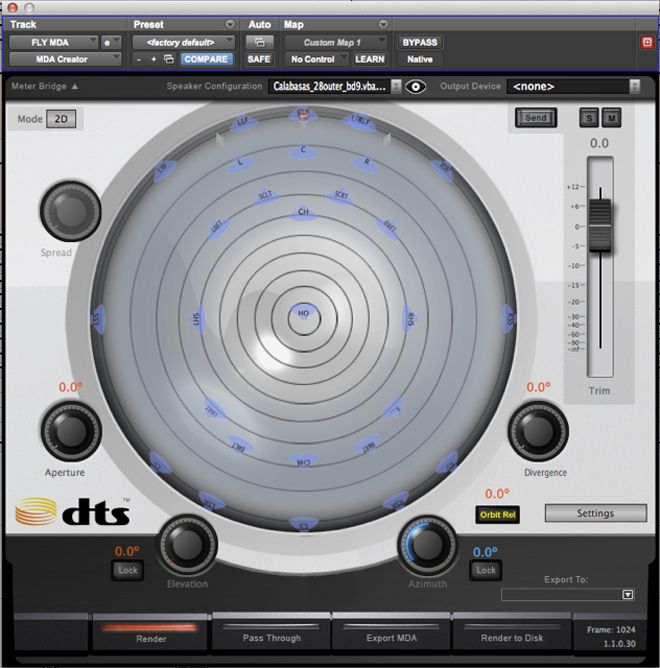Click the L speaker icon on dome

[x=240, y=163]
